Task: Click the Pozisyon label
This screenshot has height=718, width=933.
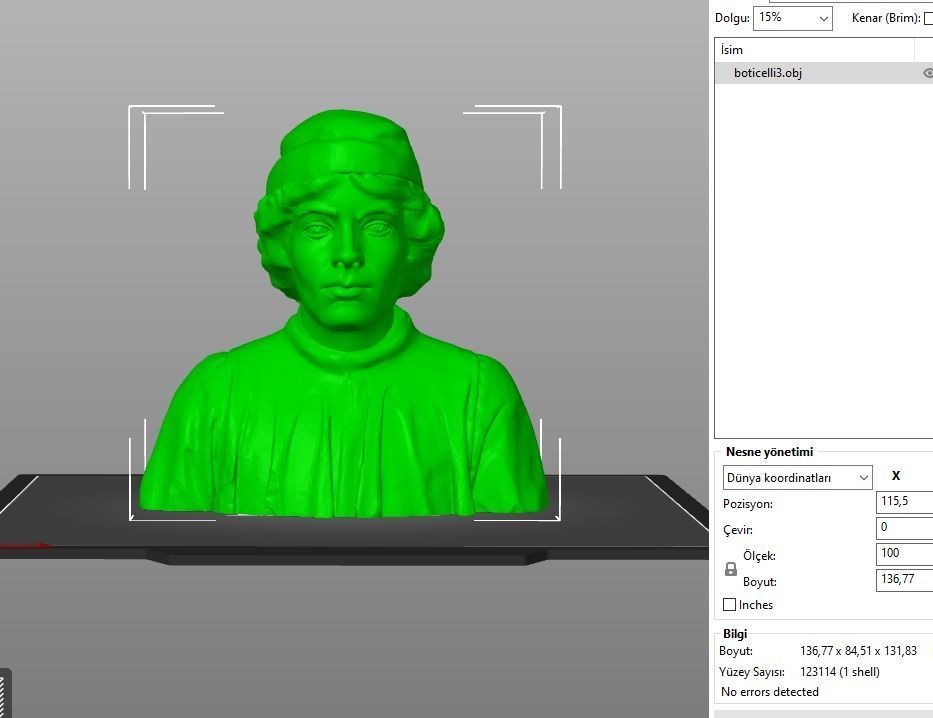Action: (747, 504)
